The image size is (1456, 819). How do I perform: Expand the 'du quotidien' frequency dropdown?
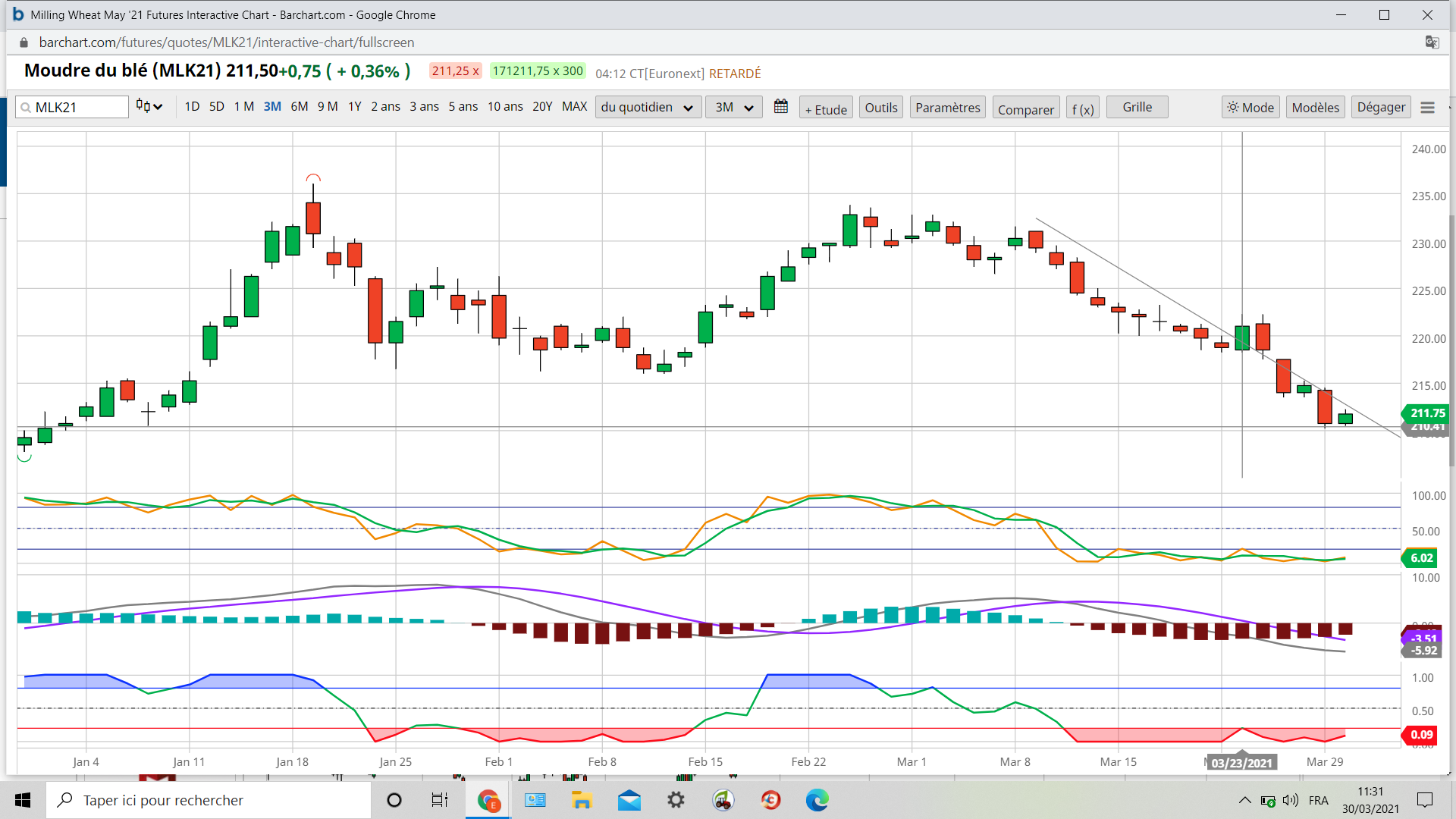pos(647,108)
